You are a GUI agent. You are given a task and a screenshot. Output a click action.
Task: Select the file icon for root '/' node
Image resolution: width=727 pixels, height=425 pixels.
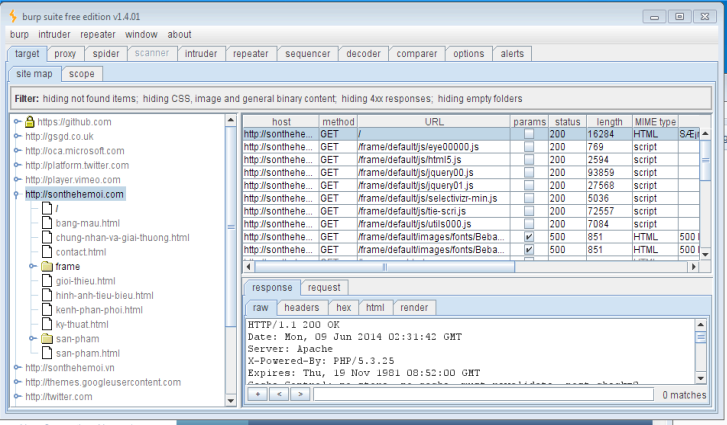[x=47, y=209]
